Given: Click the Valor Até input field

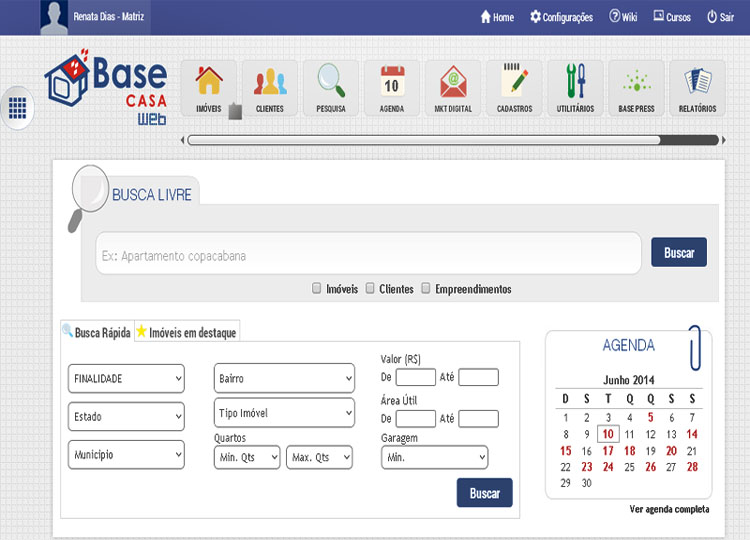Looking at the screenshot, I should pos(478,377).
